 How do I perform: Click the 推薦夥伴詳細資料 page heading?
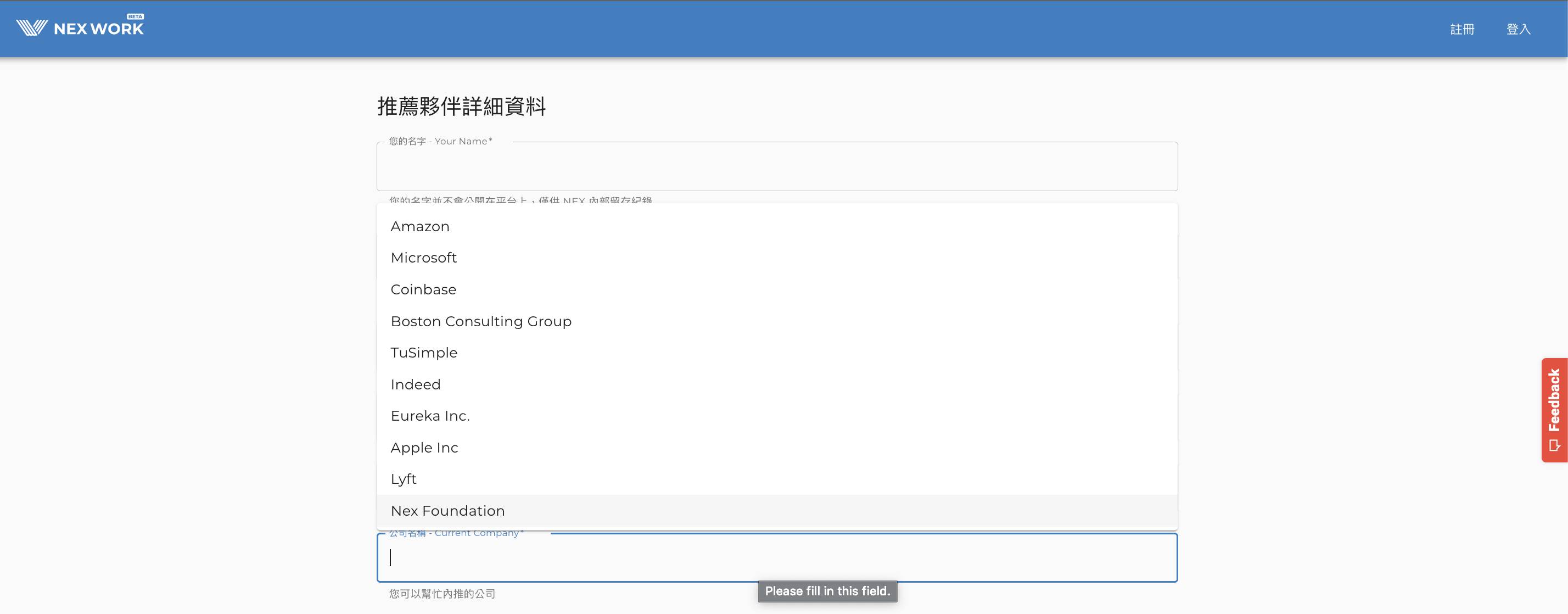pyautogui.click(x=461, y=107)
